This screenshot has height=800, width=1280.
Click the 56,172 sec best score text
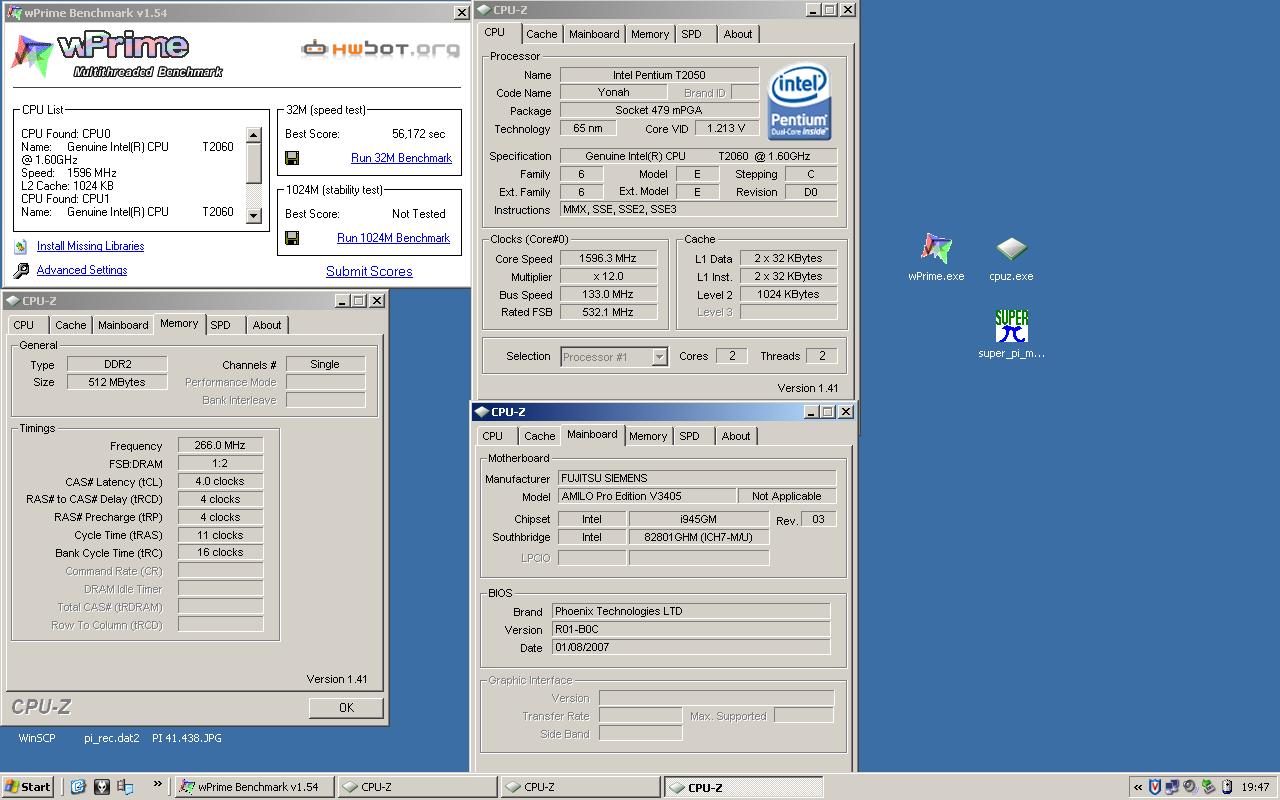coord(418,134)
